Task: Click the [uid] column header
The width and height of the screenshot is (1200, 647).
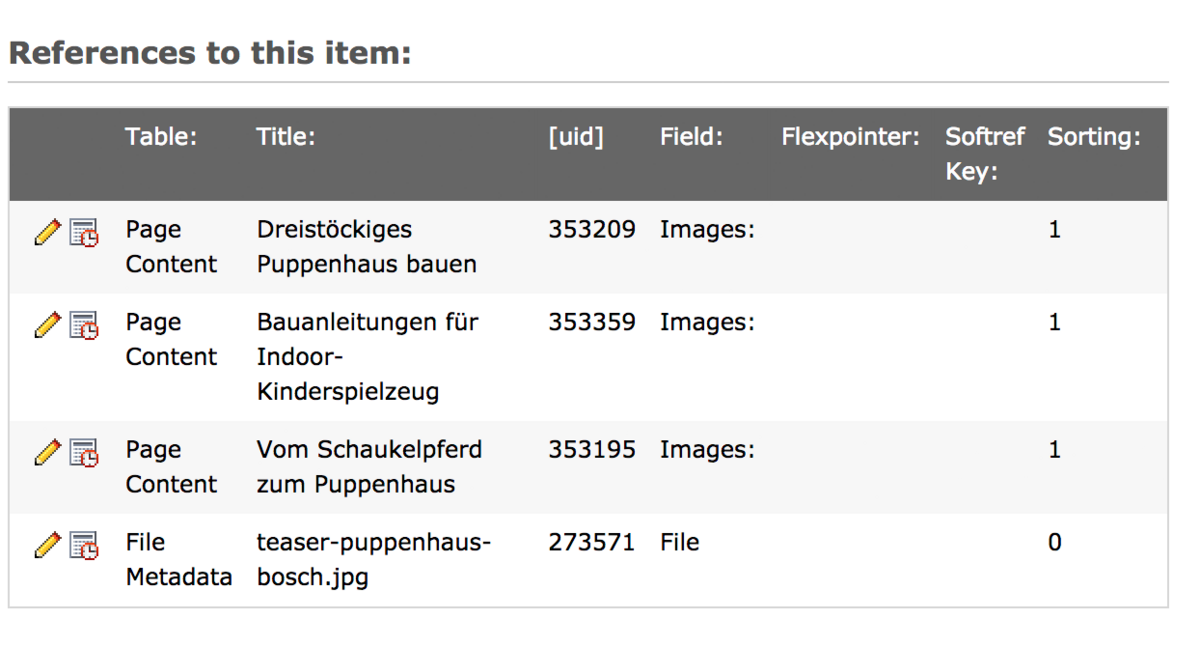Action: coord(576,137)
